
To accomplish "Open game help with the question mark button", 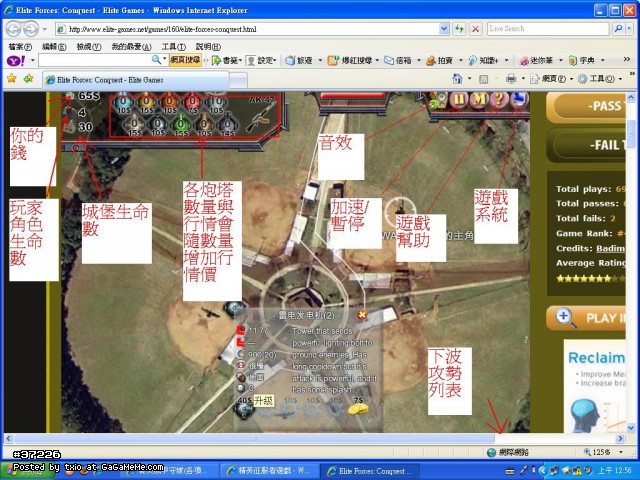I will click(499, 99).
